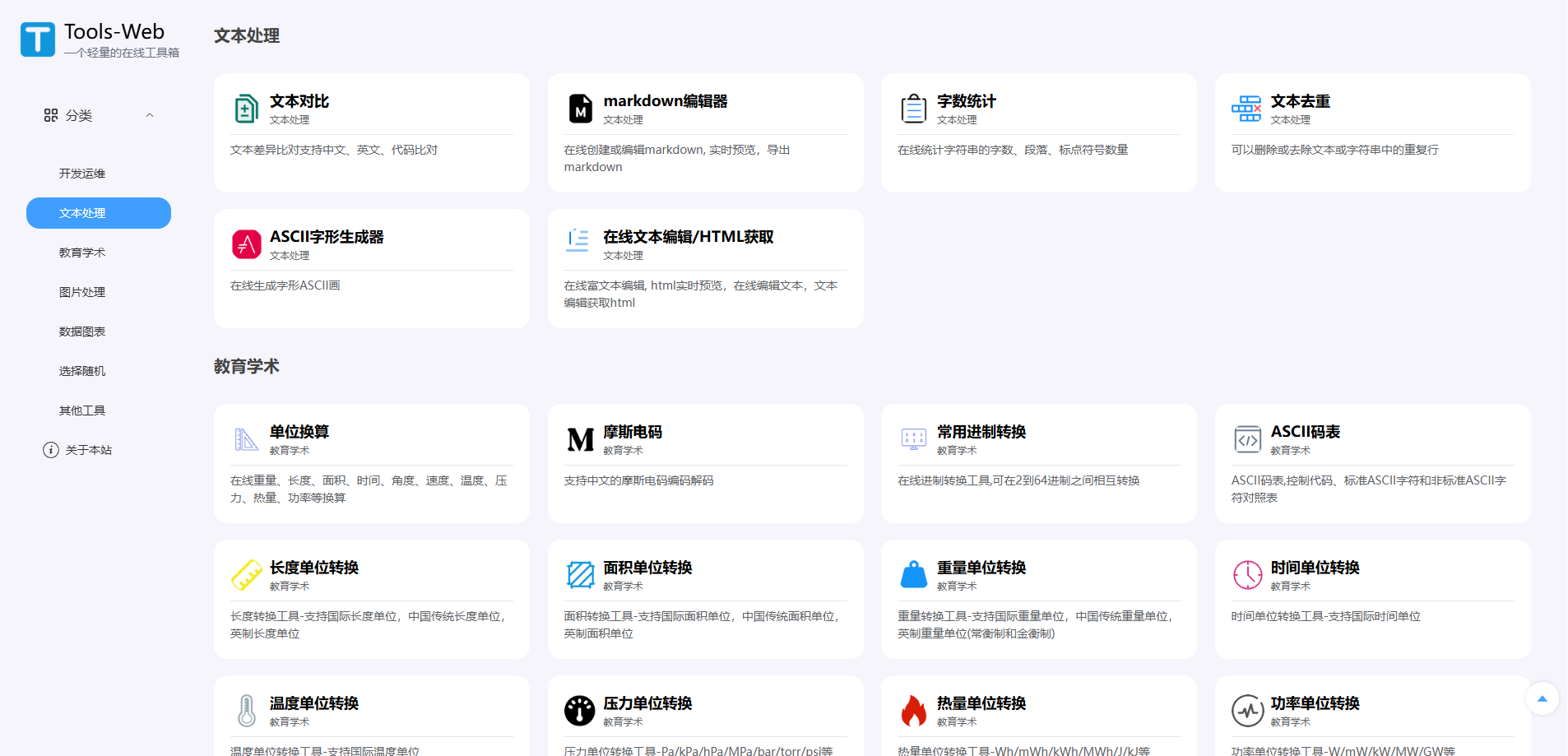Click the 长度单位转换 ruler icon
This screenshot has height=756, width=1568.
246,575
